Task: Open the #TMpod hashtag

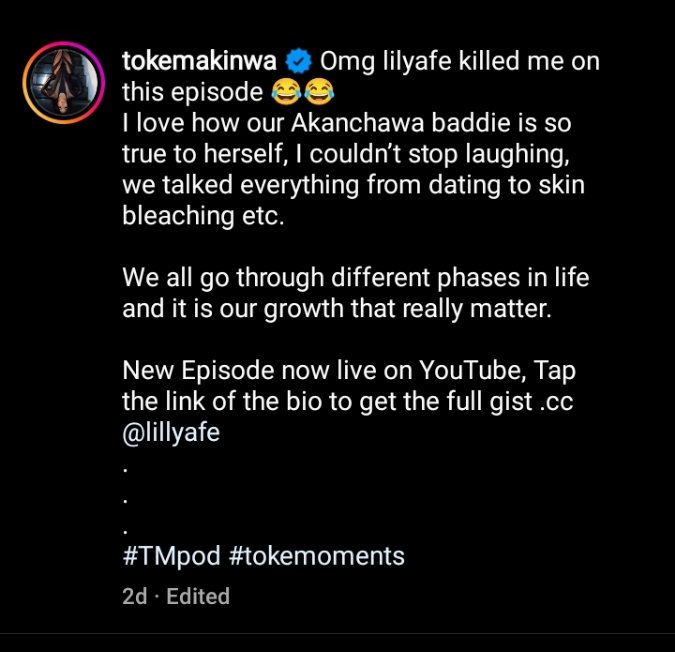Action: click(x=171, y=556)
